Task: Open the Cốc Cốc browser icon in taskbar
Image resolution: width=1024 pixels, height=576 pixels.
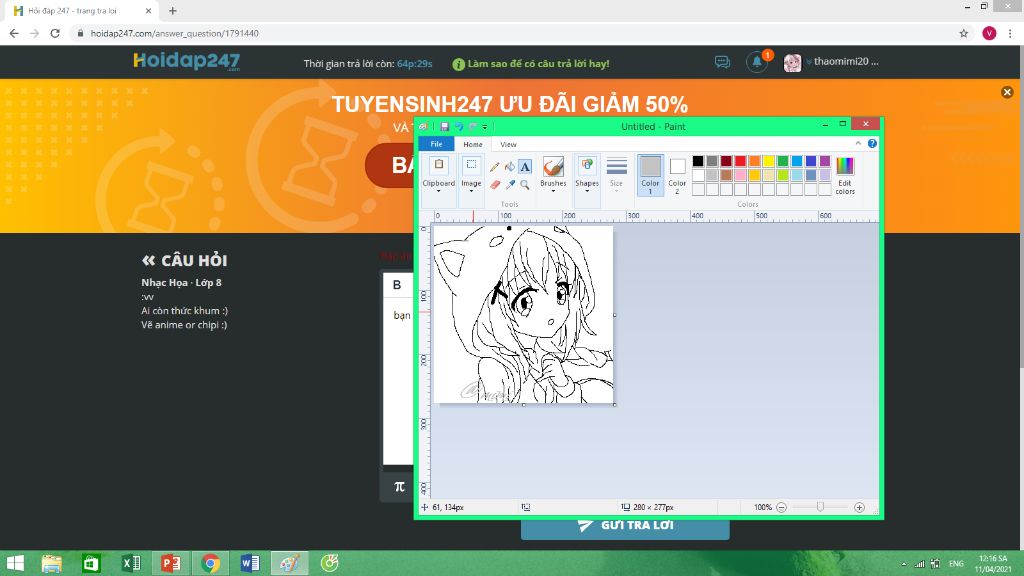Action: pos(330,563)
